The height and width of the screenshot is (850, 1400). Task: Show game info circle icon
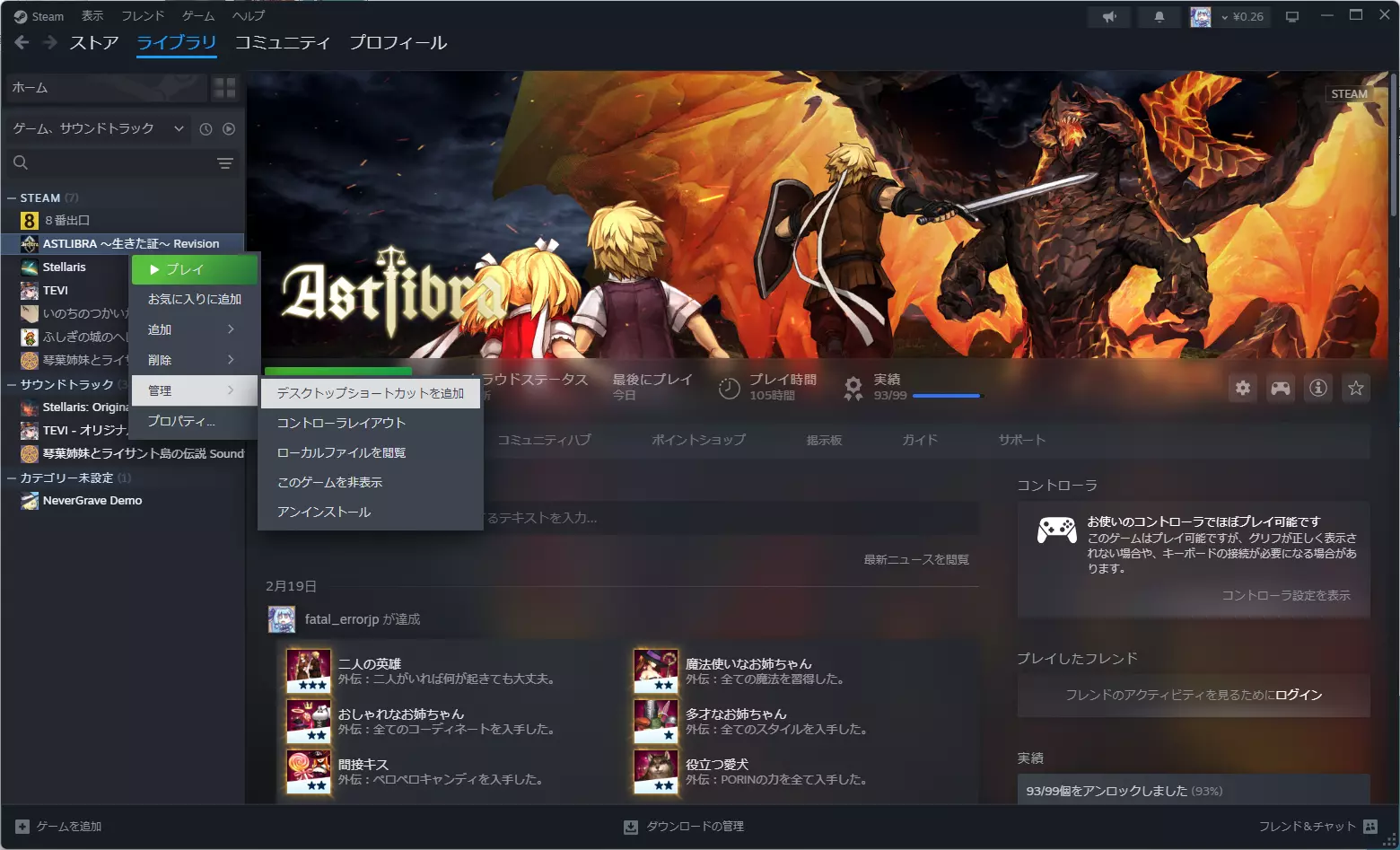click(1318, 388)
